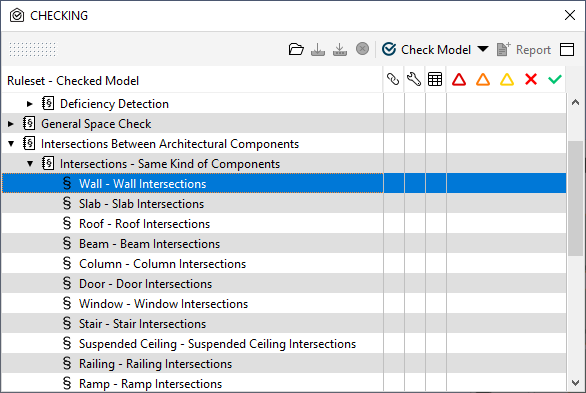Click the green checkmark accepted icon
The image size is (586, 393).
(x=555, y=79)
